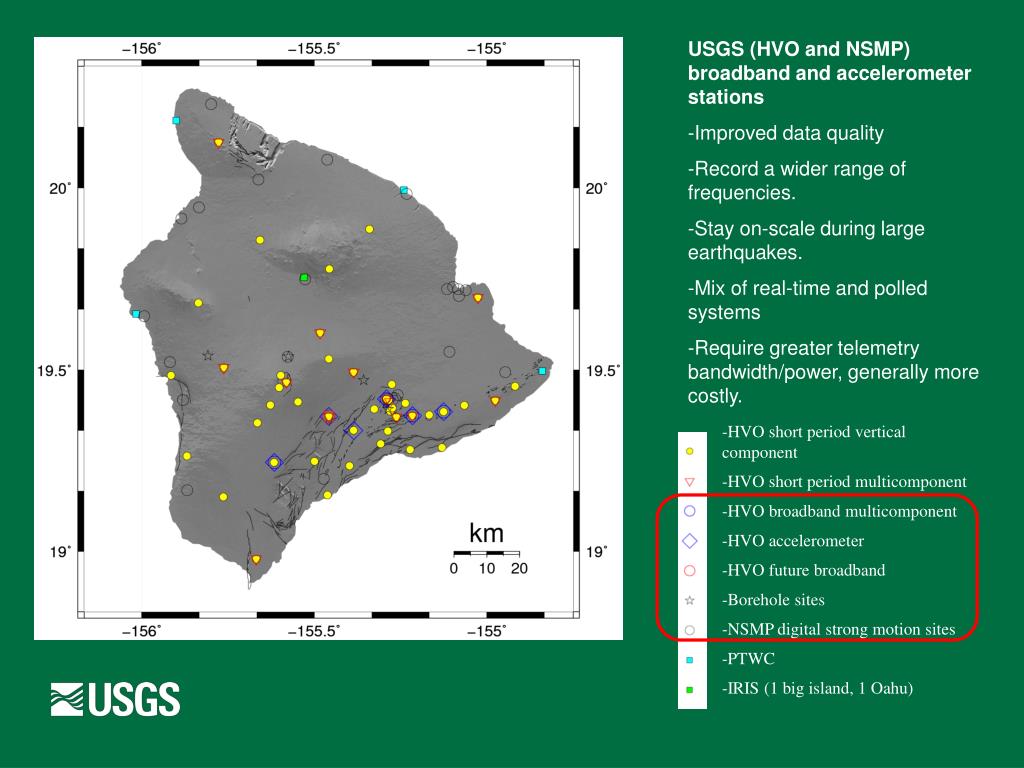Click cyan PTWC marker on the northeast coast
Screen dimensions: 1024x768
click(x=404, y=190)
